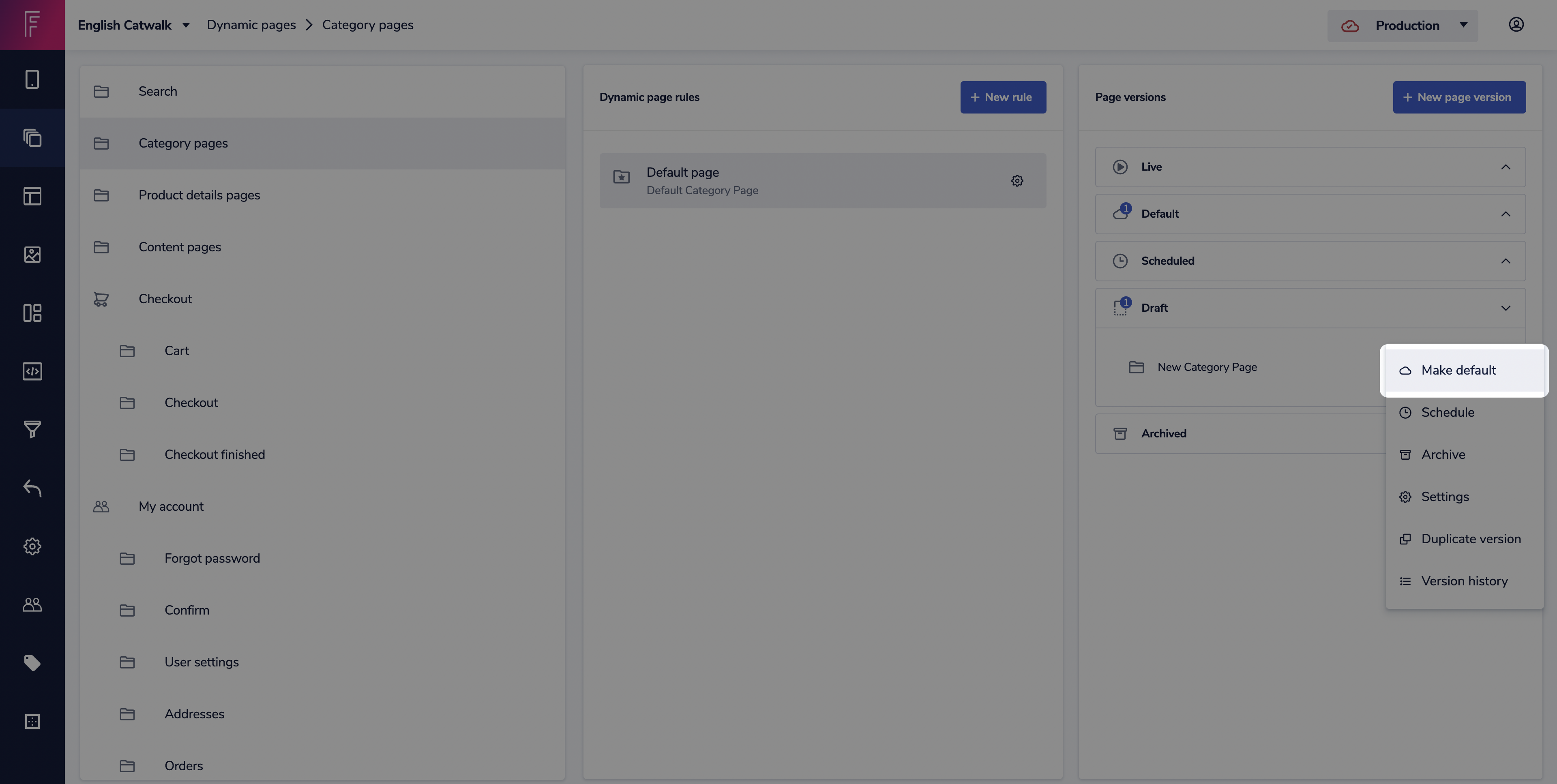Expand the Scheduled versions section
The width and height of the screenshot is (1557, 784).
coord(1506,261)
